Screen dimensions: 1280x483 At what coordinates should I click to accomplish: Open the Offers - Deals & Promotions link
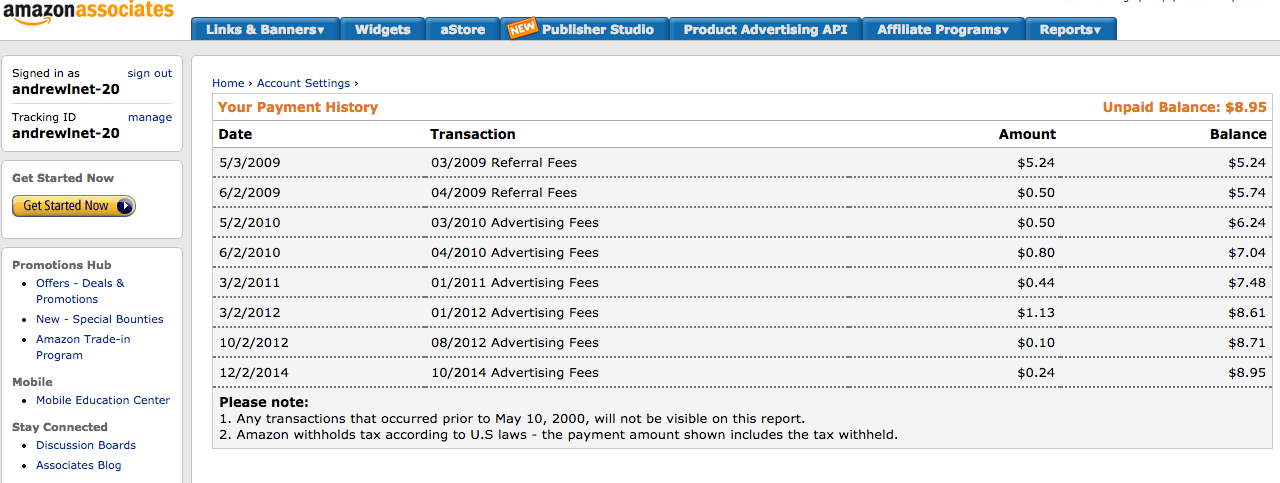coord(80,291)
